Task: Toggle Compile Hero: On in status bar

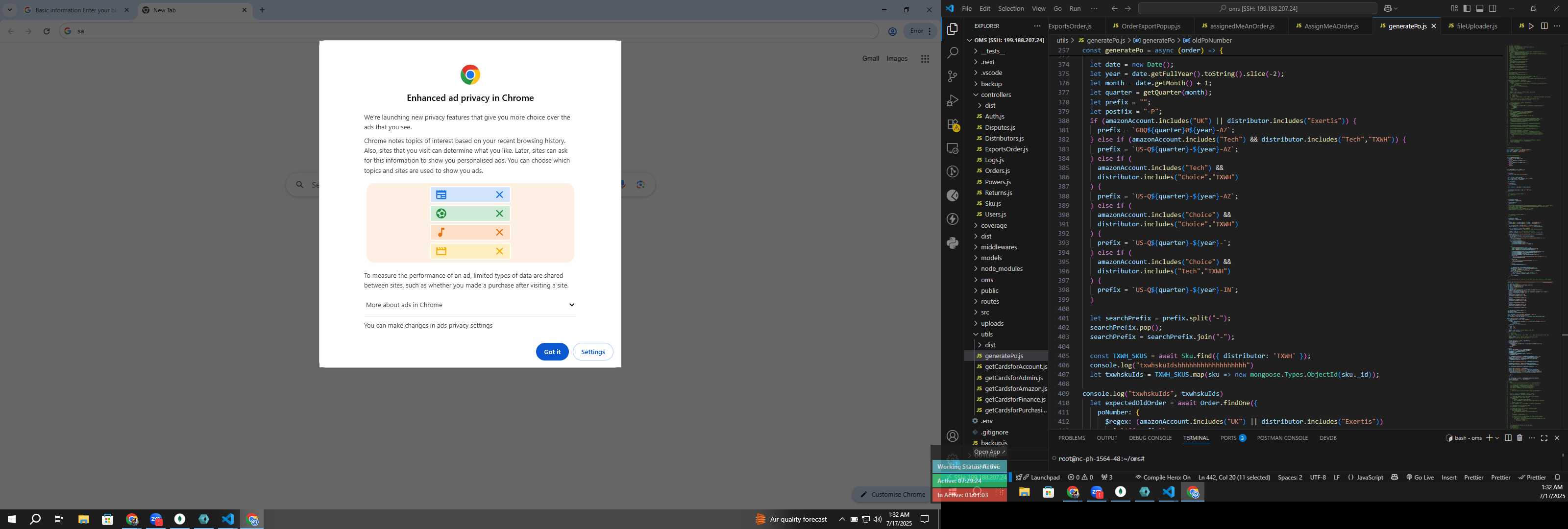Action: (1163, 477)
